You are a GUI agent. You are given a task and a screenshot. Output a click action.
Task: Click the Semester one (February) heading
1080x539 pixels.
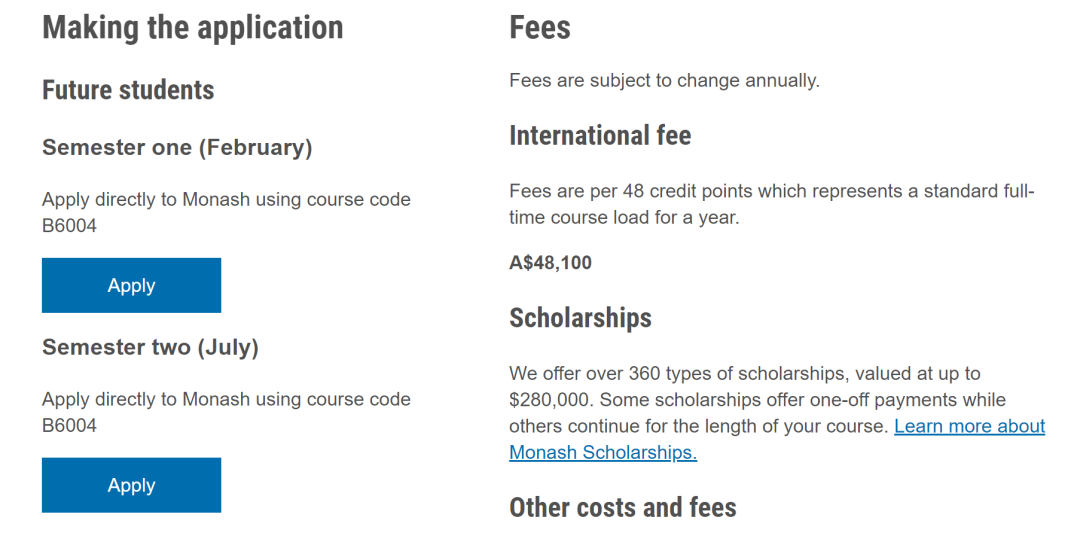pyautogui.click(x=177, y=148)
